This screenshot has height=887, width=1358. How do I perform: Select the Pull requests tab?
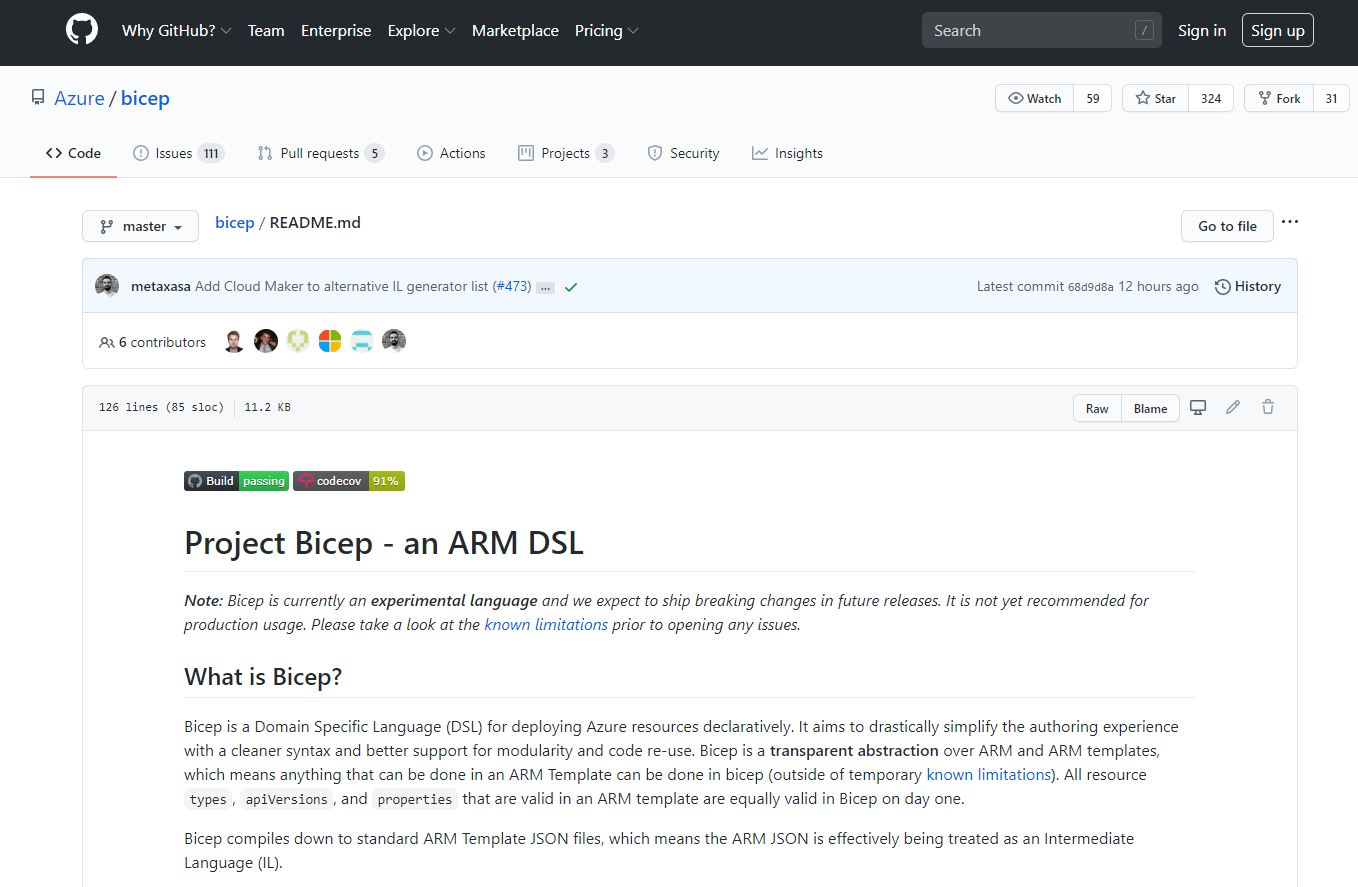click(x=320, y=153)
